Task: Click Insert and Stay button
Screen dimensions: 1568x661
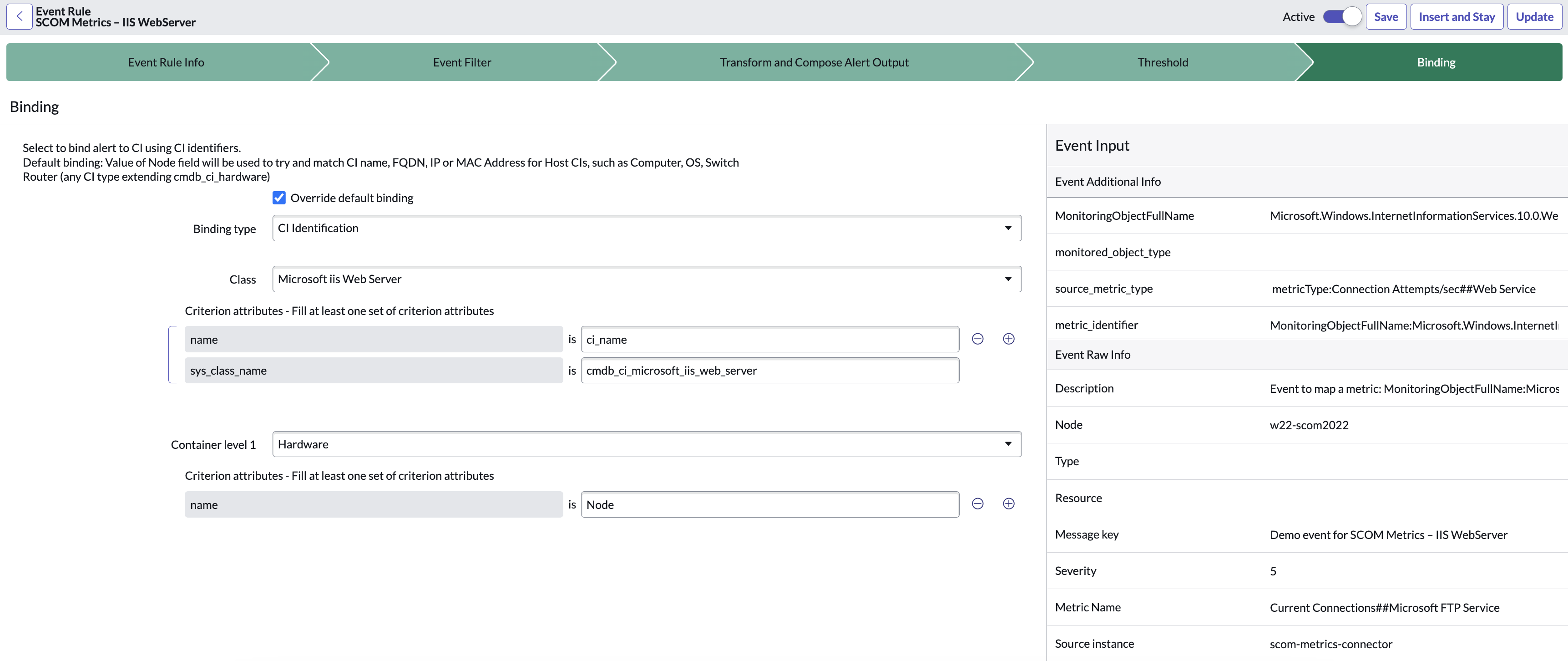Action: 1457,16
